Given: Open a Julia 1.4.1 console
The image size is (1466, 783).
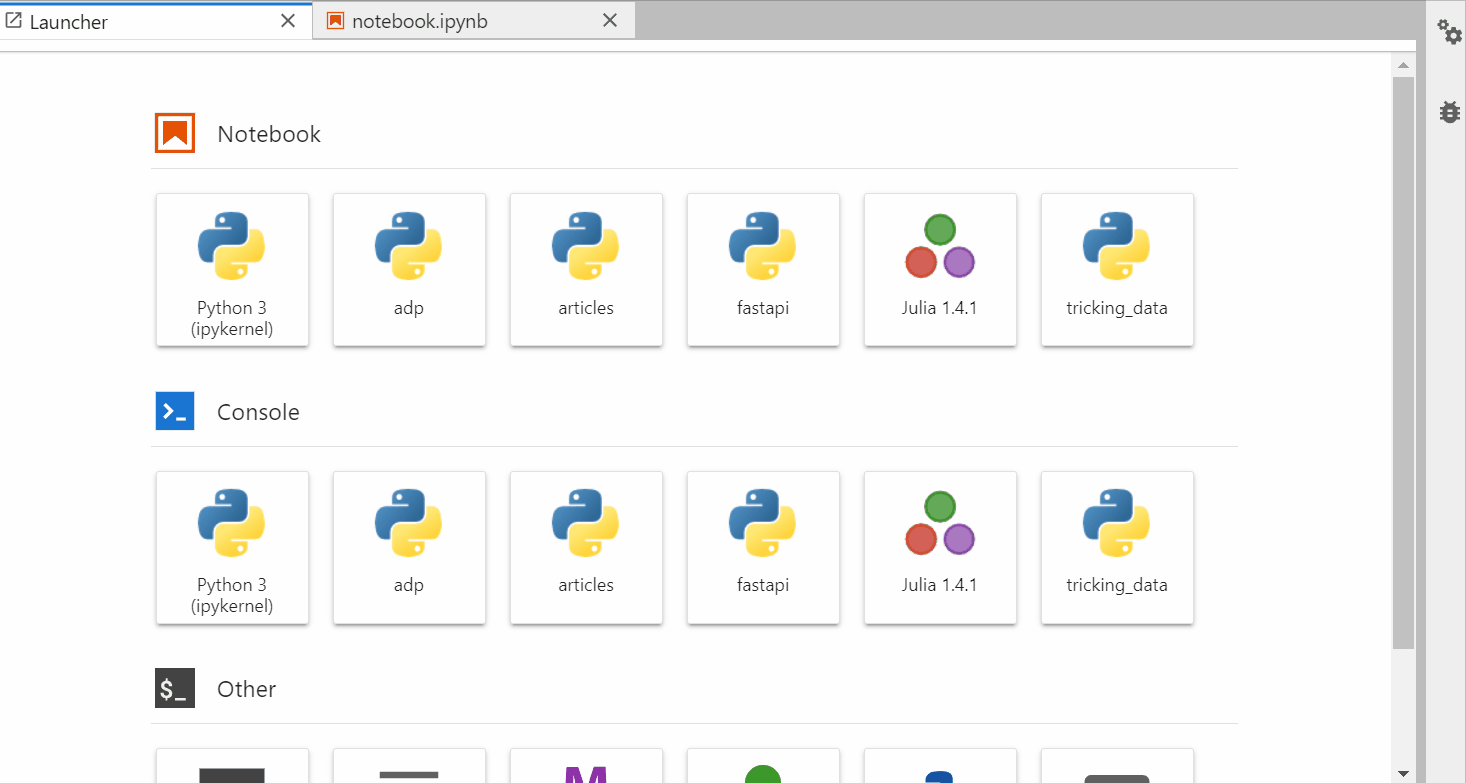Looking at the screenshot, I should pos(940,548).
